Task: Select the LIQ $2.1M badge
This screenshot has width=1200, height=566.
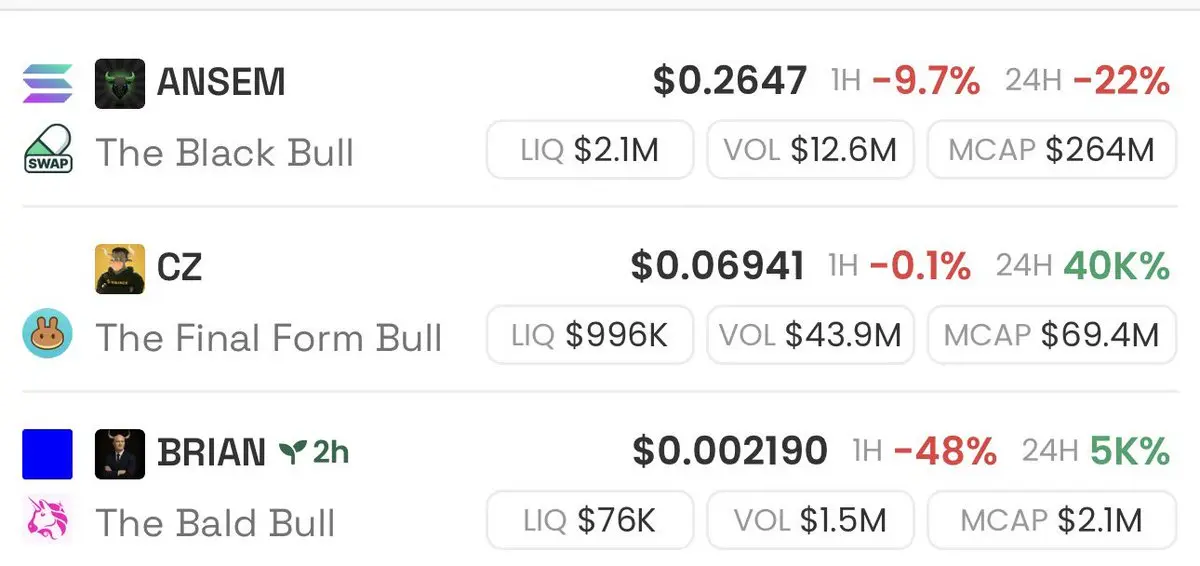Action: [590, 150]
